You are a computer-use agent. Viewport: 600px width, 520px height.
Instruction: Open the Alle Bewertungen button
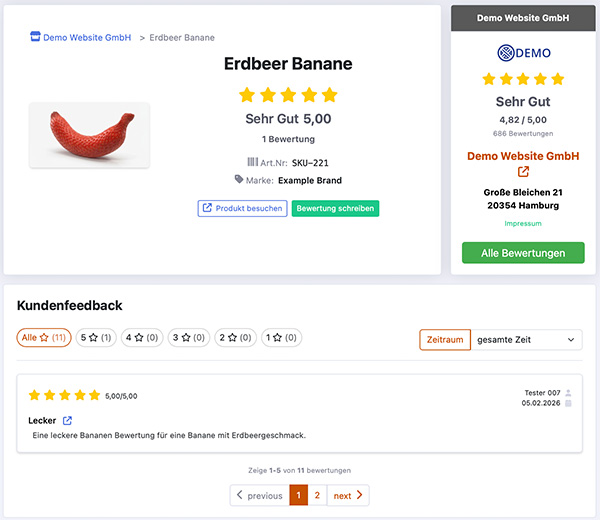[x=523, y=253]
